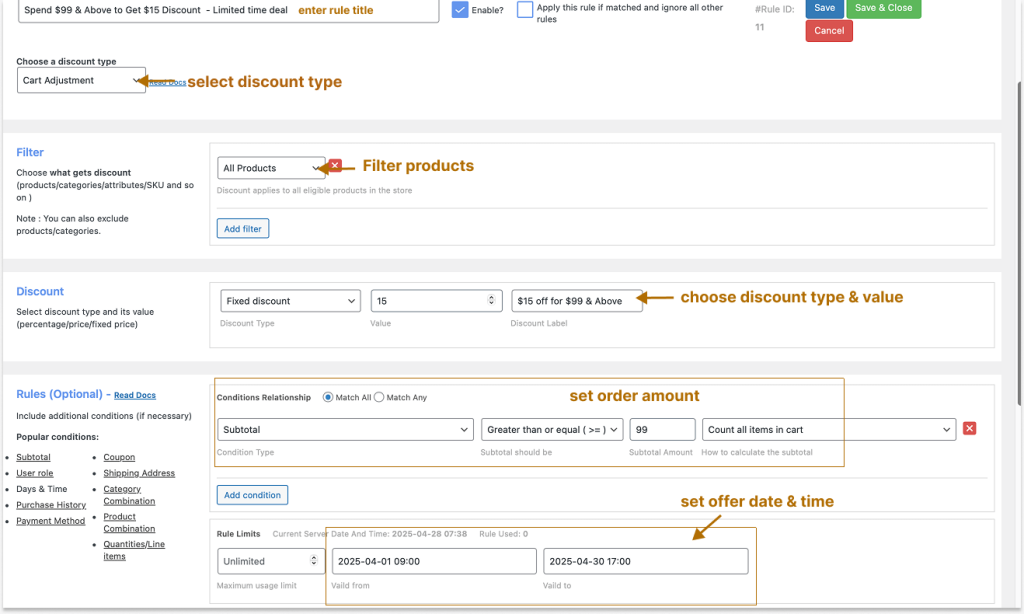The image size is (1024, 614).
Task: Click the discount value stepper arrows
Action: pos(491,300)
